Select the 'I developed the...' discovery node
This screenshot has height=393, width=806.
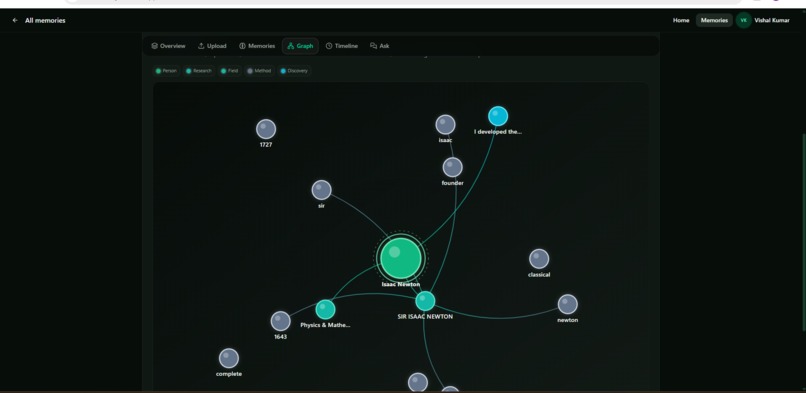[498, 116]
